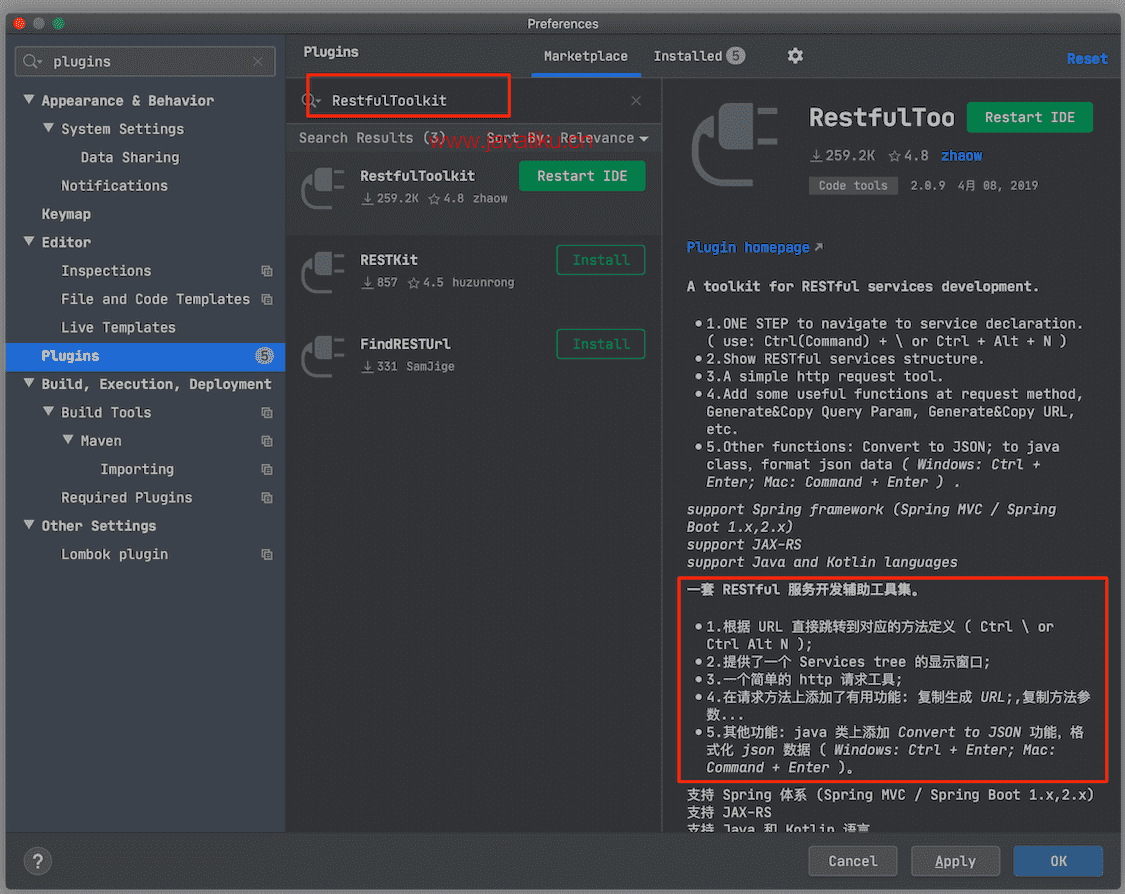
Task: Click project-level icon next to Maven
Action: tap(267, 441)
